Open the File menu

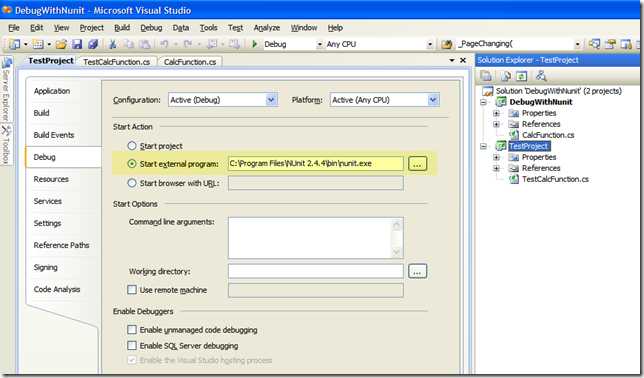pos(14,28)
